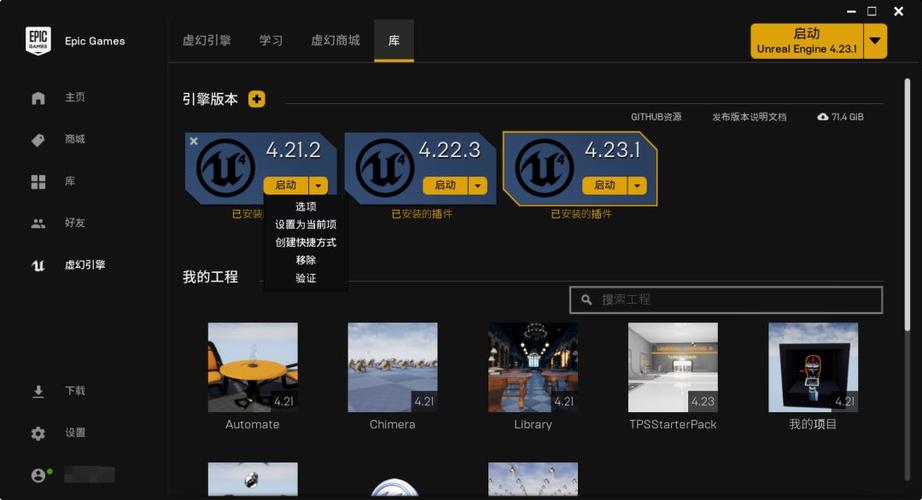922x500 pixels.
Task: Open the GITHUB资源 link
Action: point(656,117)
